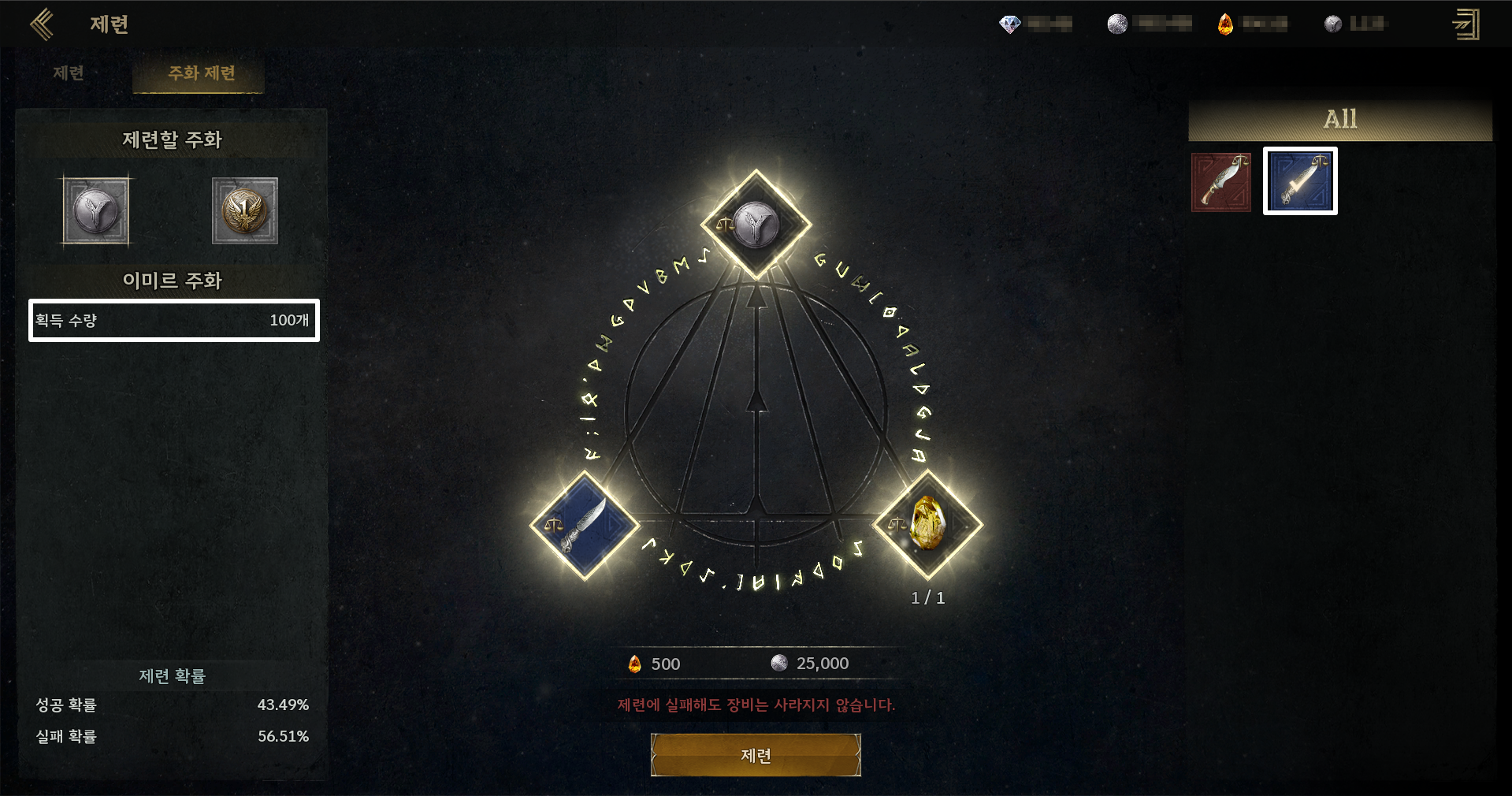Click the silver coin currency in the header
Viewport: 1512px width, 796px height.
(1117, 24)
